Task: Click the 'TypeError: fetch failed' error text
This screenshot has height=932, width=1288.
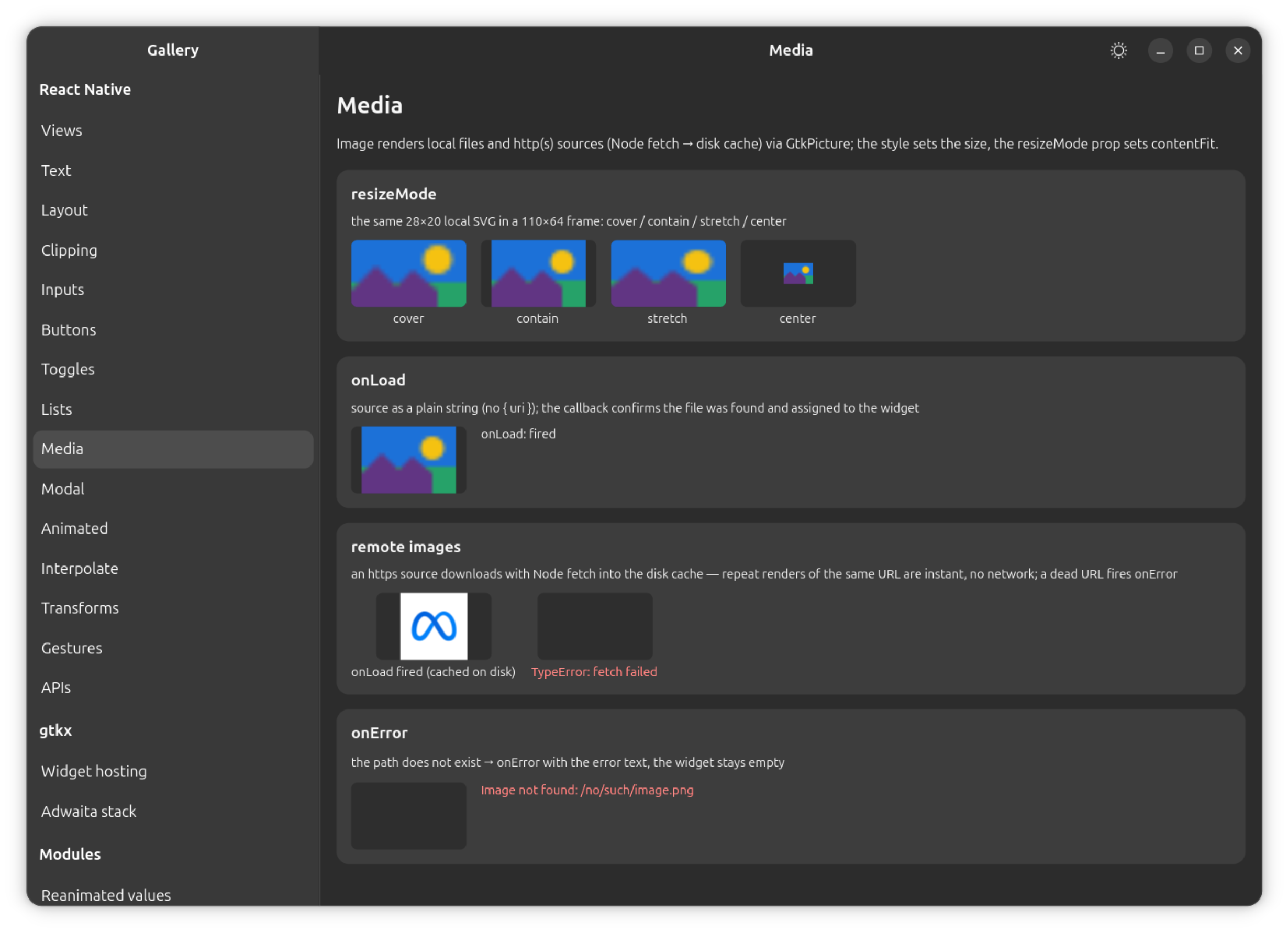Action: (594, 671)
